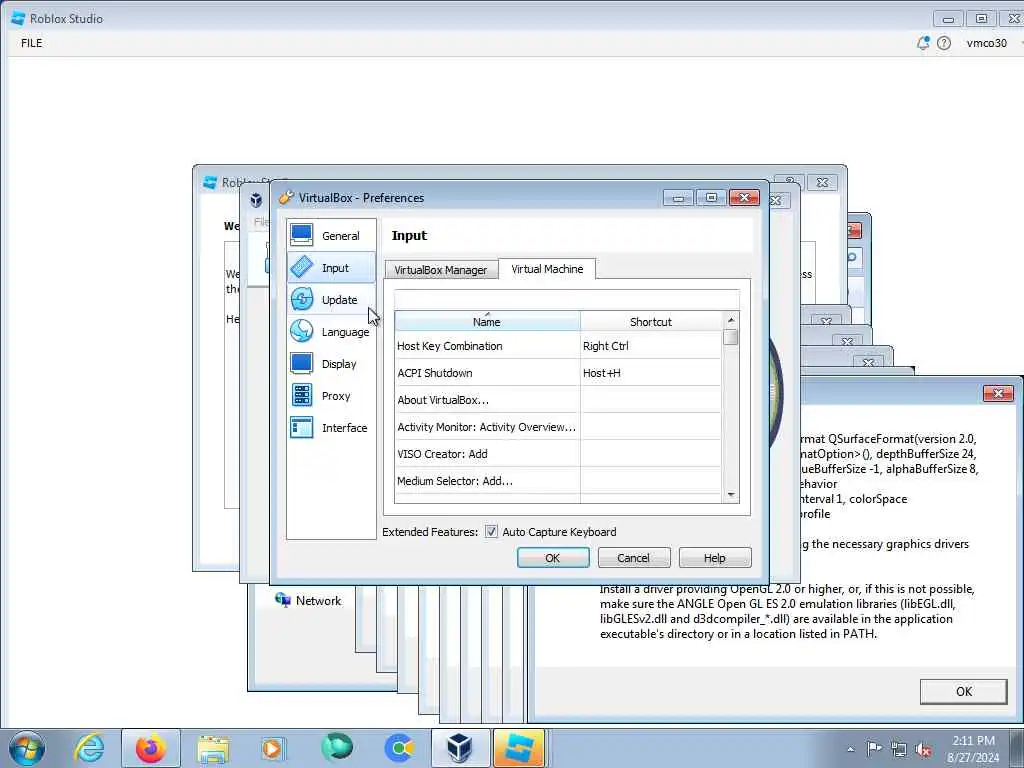This screenshot has height=768, width=1024.
Task: Click the Roblox Studio help question icon
Action: pyautogui.click(x=944, y=43)
